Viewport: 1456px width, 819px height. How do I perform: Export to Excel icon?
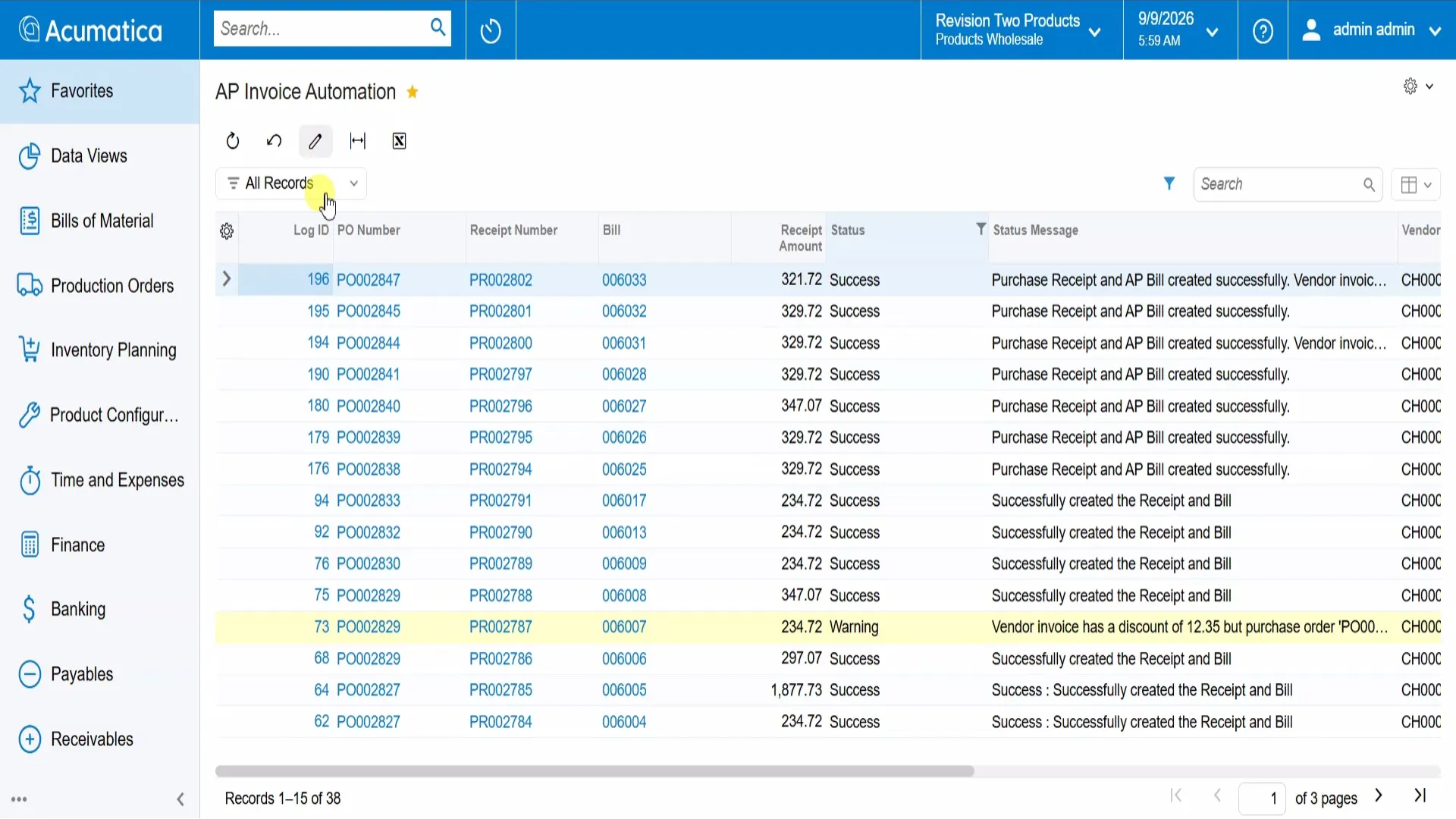click(x=400, y=141)
